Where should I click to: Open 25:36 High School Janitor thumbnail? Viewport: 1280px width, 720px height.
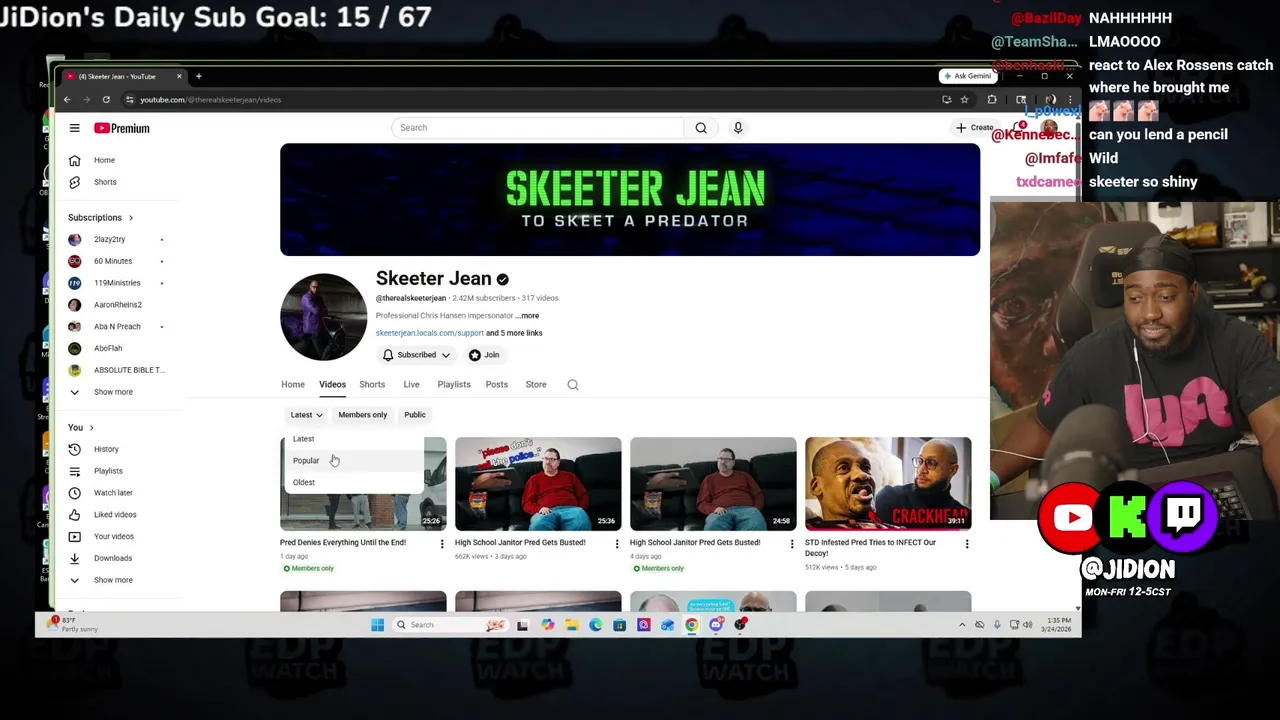point(538,484)
